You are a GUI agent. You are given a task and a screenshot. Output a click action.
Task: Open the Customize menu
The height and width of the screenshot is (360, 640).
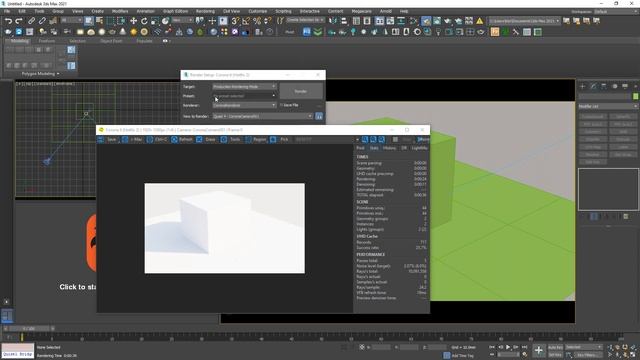pyautogui.click(x=258, y=11)
